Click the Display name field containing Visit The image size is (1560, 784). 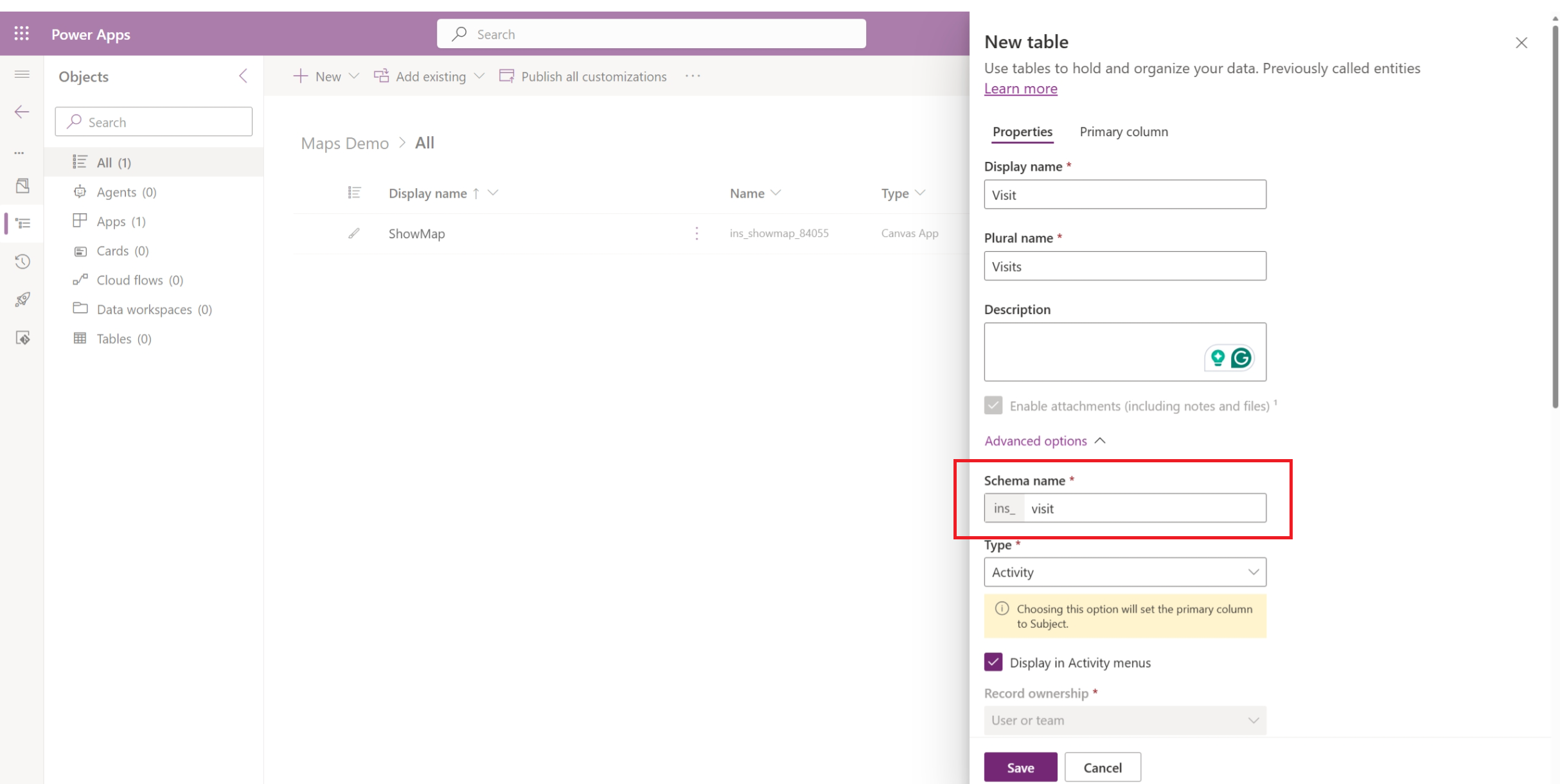[1125, 195]
